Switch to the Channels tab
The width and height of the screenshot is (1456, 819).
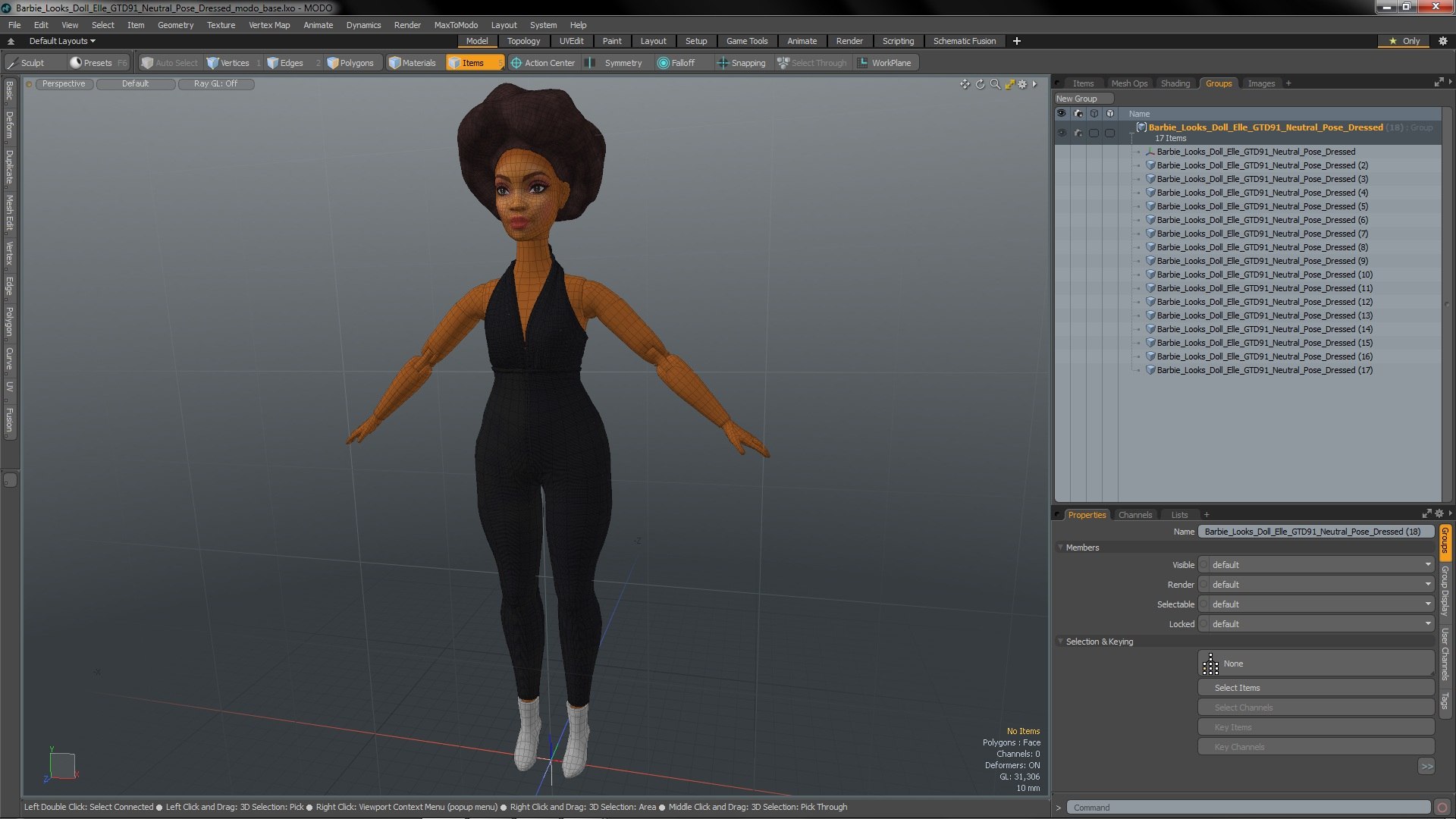(x=1135, y=515)
